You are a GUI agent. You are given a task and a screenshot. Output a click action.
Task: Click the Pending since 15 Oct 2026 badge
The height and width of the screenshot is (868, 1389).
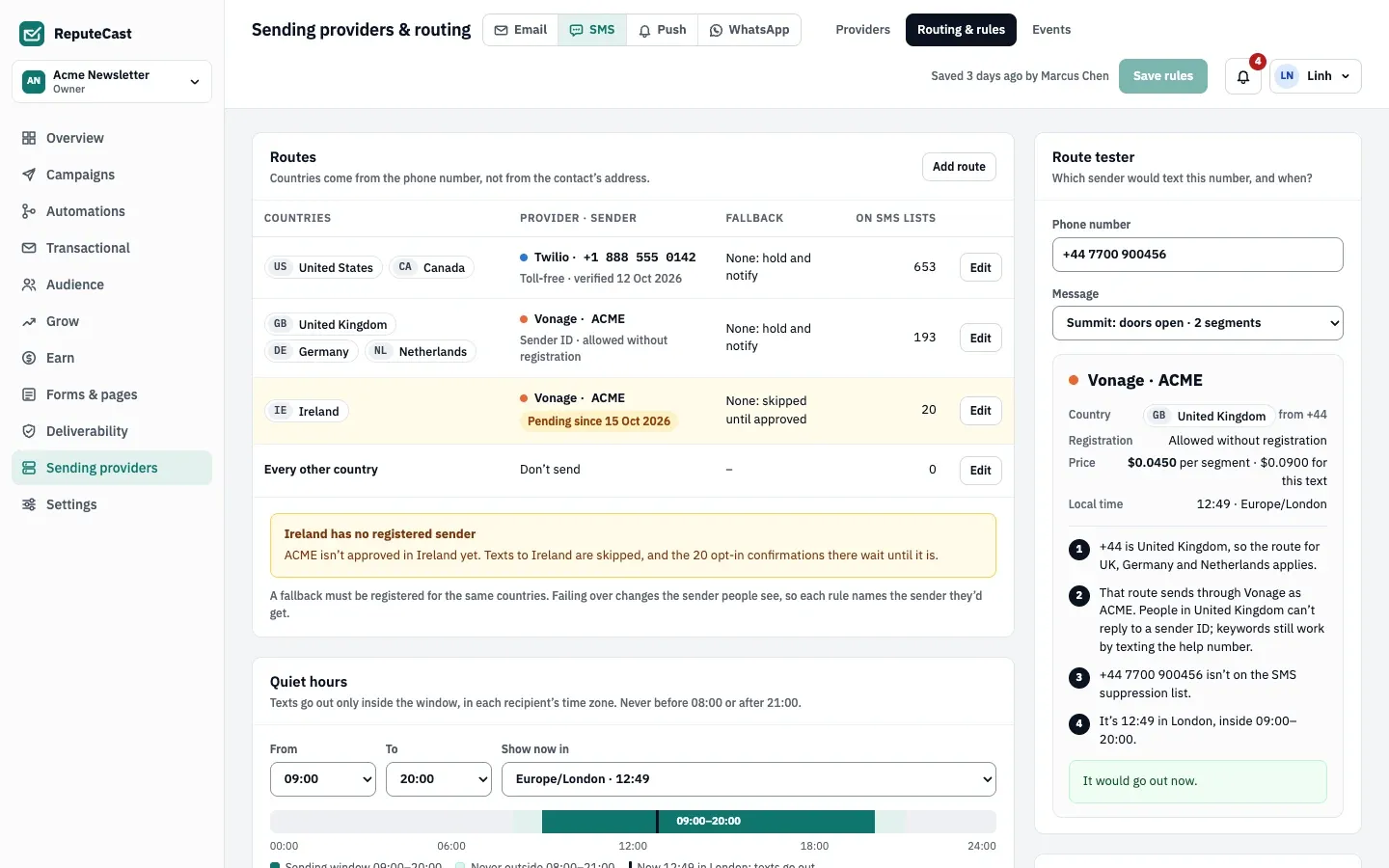(599, 421)
